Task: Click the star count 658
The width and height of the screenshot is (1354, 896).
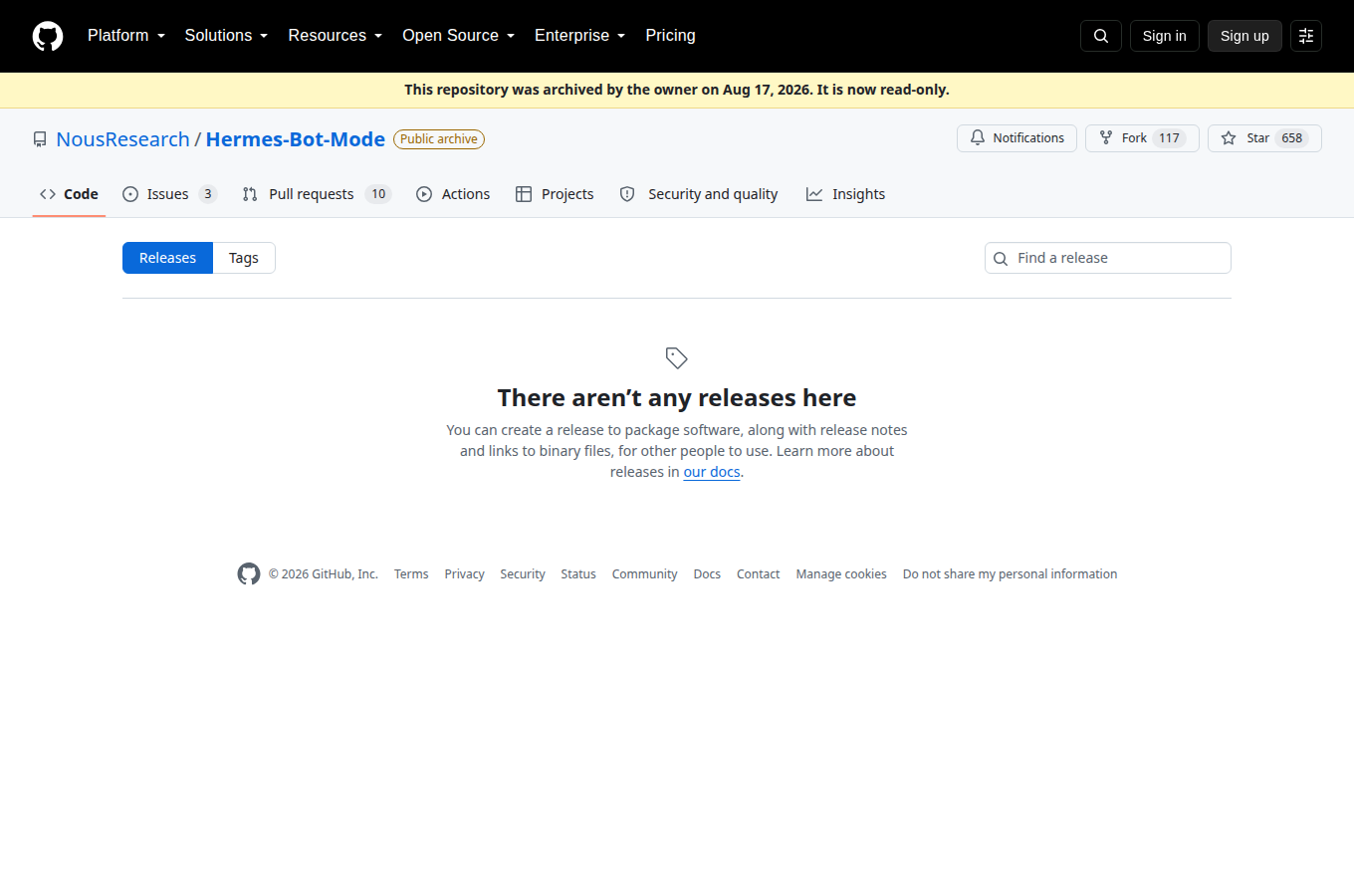Action: click(x=1292, y=138)
